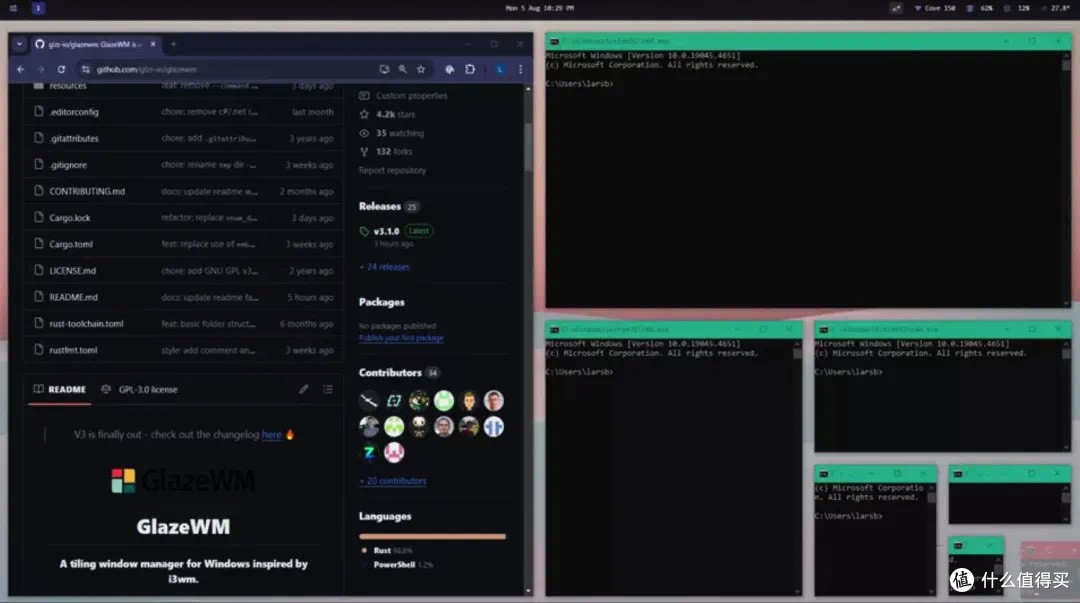View the 35 watching link
The image size is (1080, 603).
coord(399,133)
